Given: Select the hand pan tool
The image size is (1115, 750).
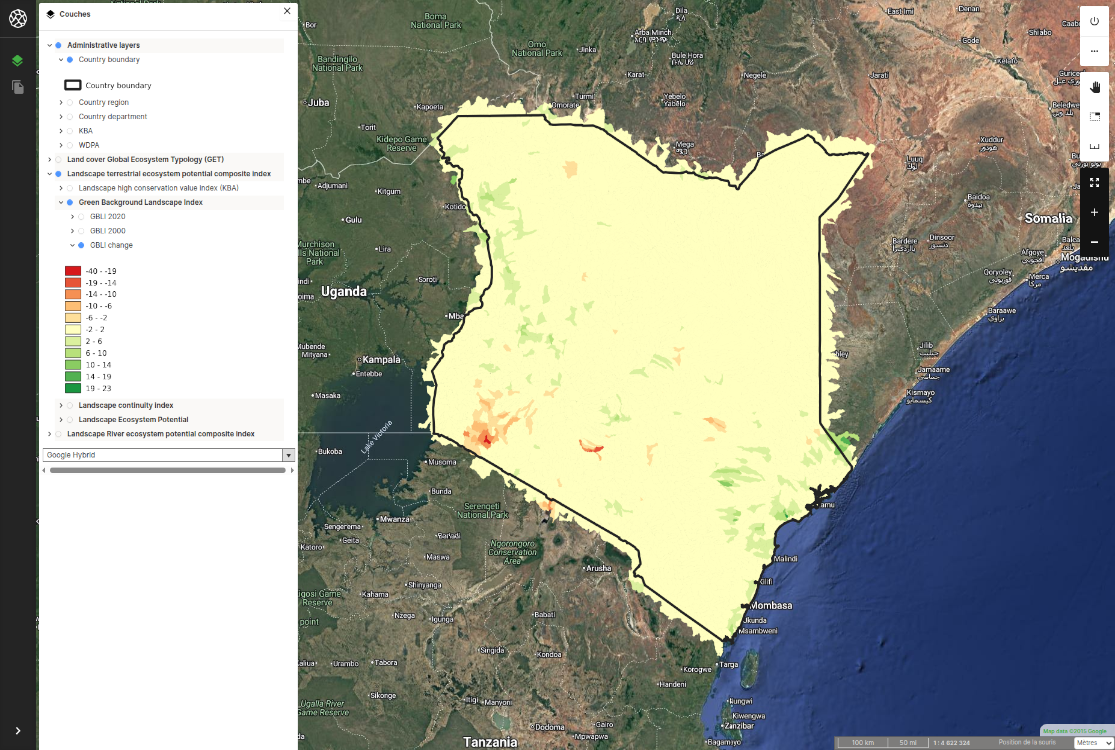Looking at the screenshot, I should 1095,86.
